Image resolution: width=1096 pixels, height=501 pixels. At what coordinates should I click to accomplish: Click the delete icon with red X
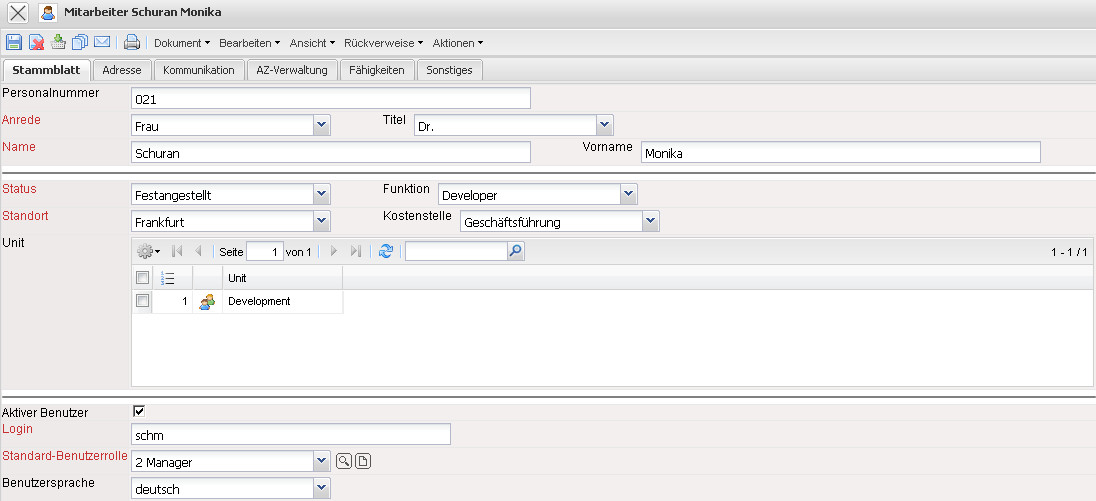36,43
